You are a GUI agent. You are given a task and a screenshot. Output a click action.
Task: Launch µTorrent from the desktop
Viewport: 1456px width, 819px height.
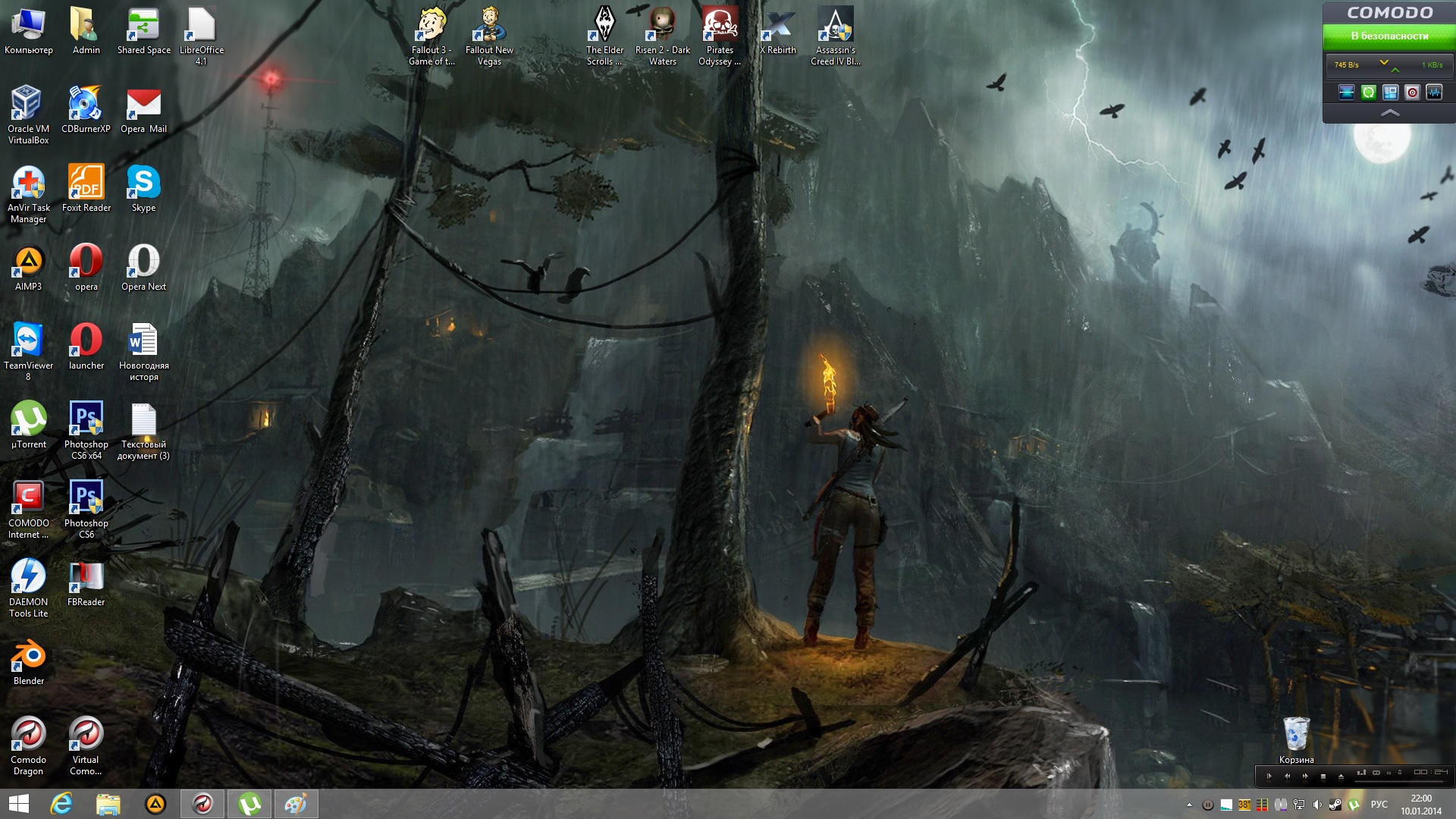(x=28, y=419)
